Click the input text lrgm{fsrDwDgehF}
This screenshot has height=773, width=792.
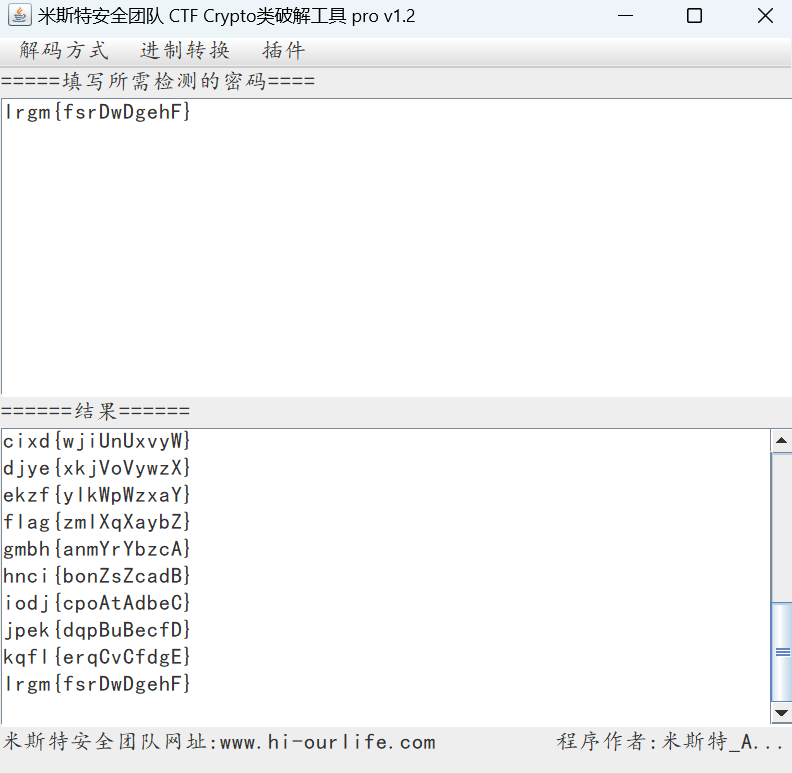(x=97, y=112)
